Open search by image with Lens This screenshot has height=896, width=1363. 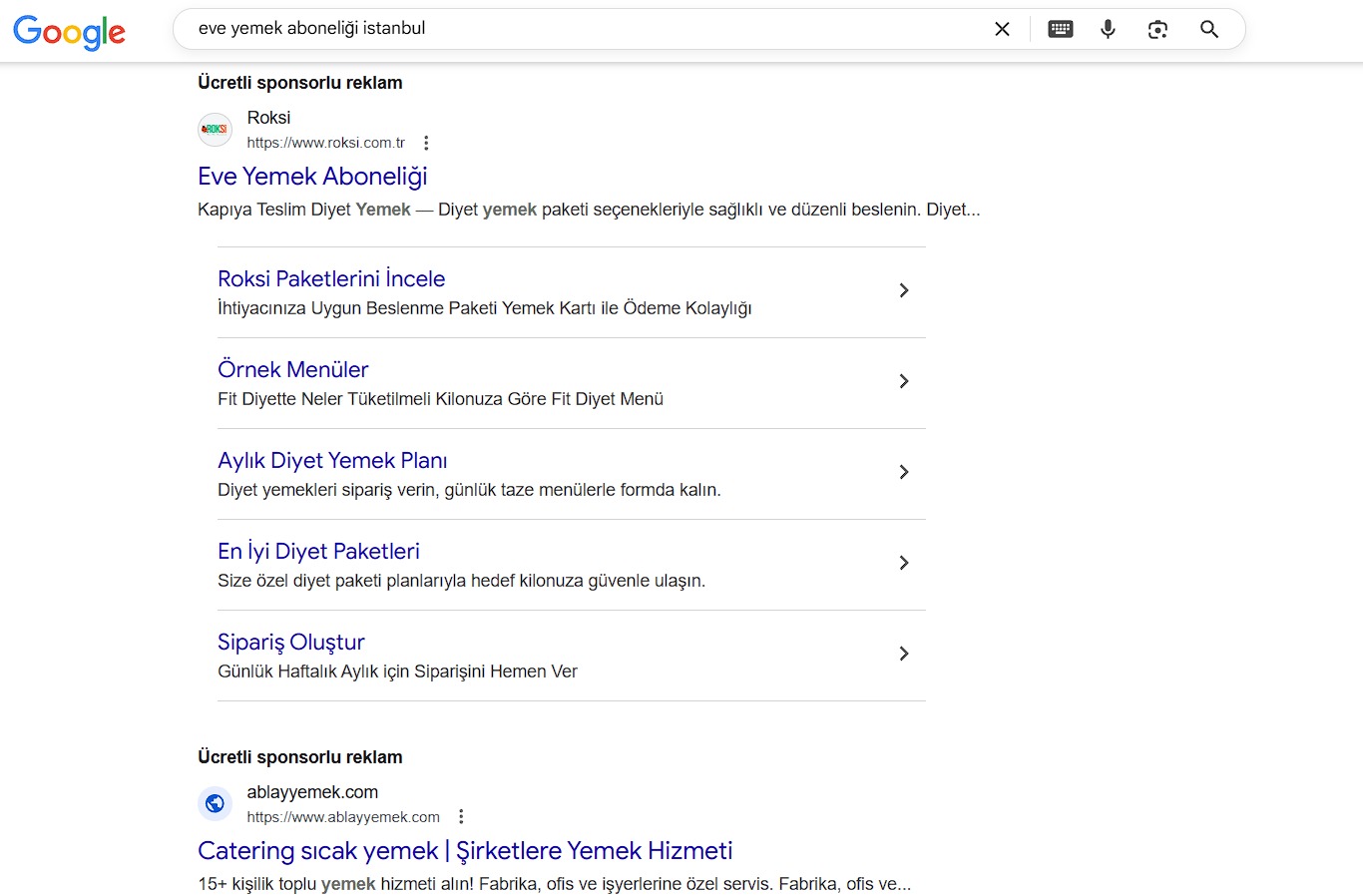click(1157, 29)
